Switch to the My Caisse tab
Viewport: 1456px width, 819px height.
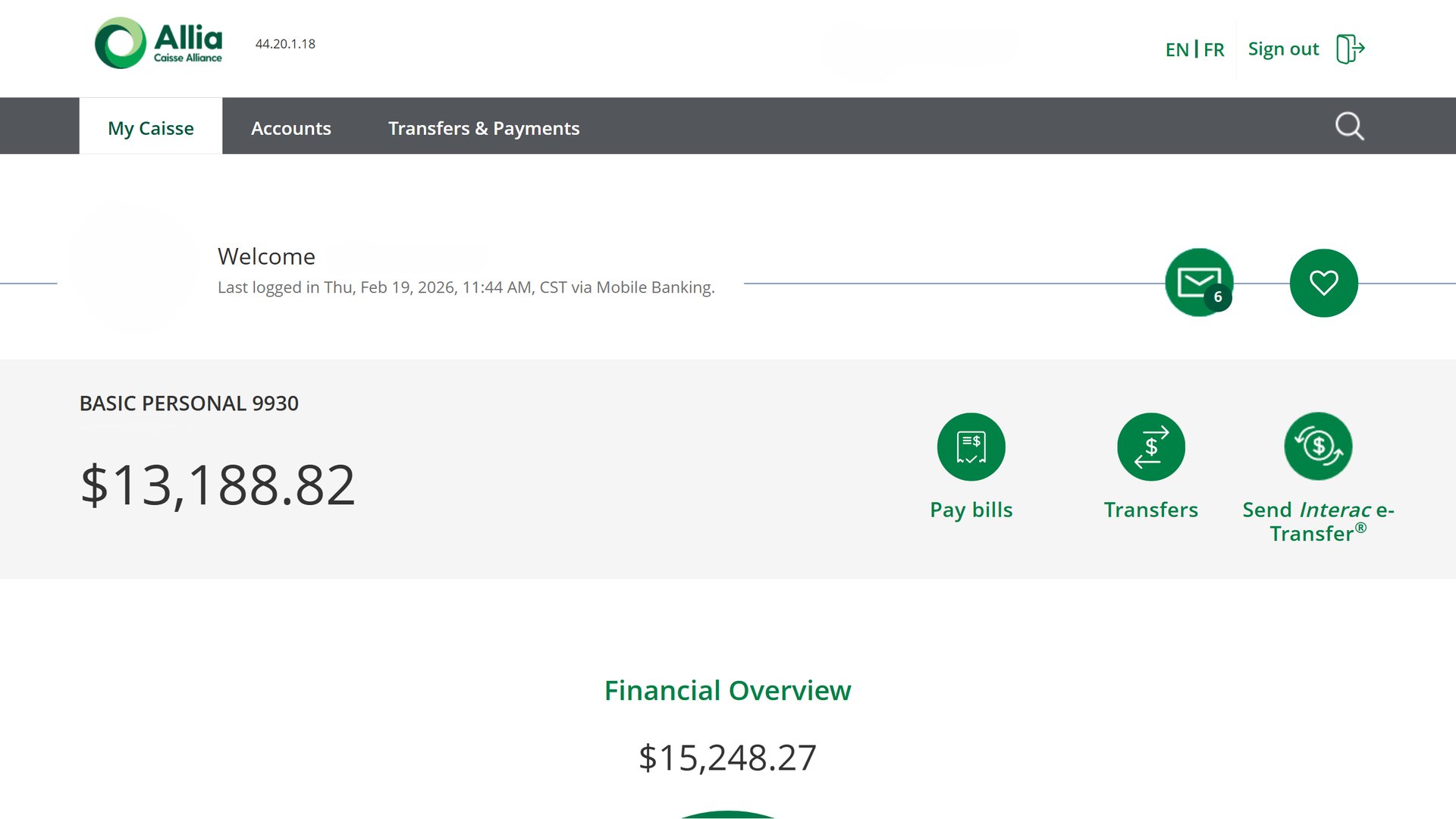pos(151,128)
